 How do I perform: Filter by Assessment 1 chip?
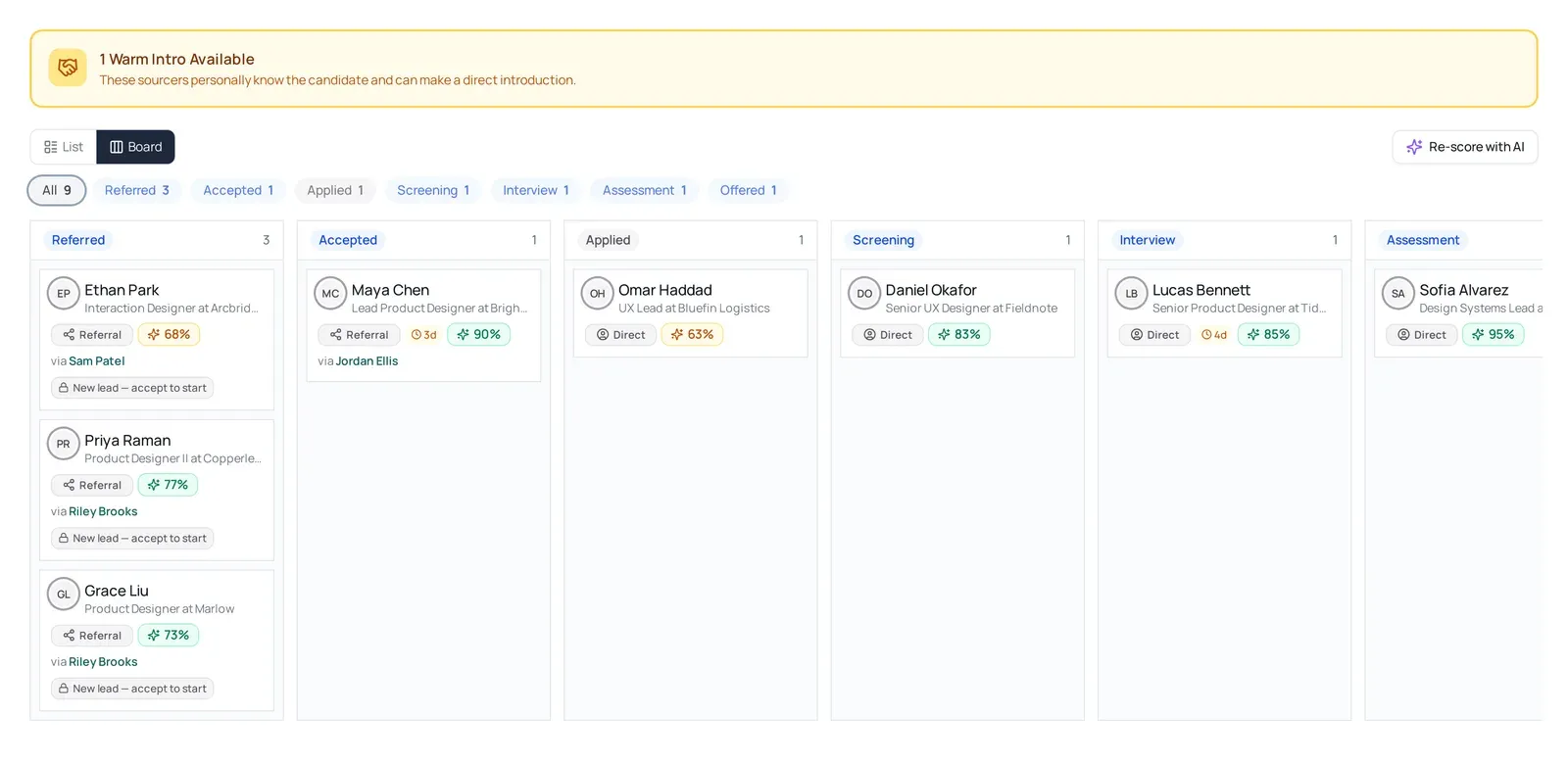pos(644,190)
